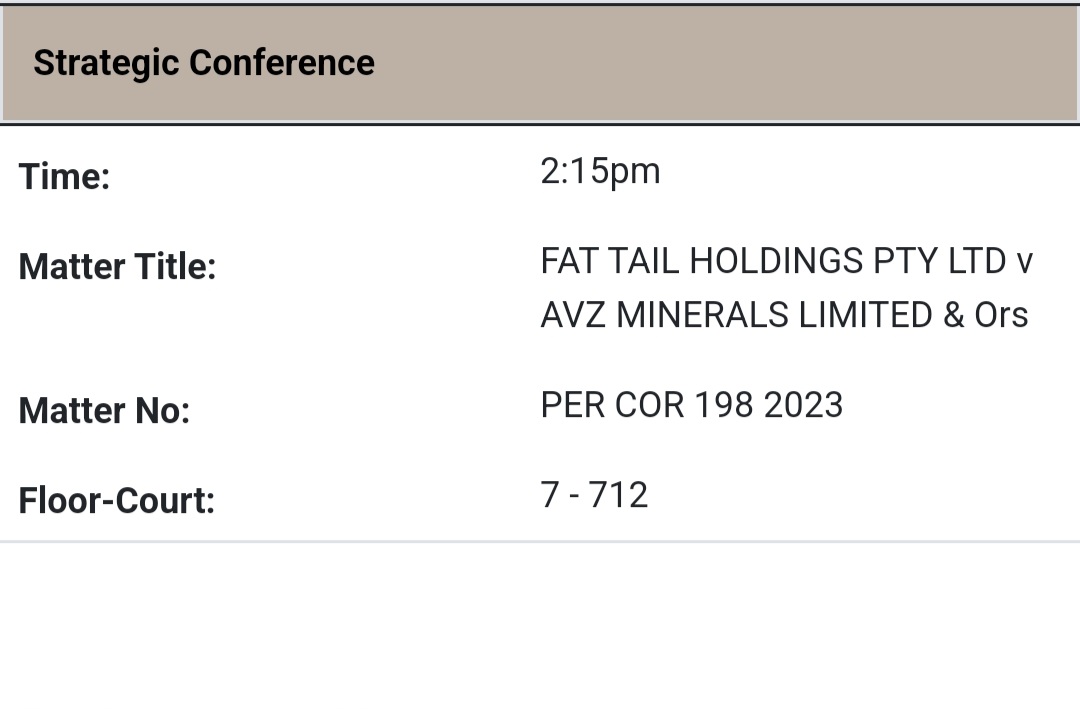Select the 2:15pm time value
This screenshot has height=709, width=1080.
click(x=600, y=171)
